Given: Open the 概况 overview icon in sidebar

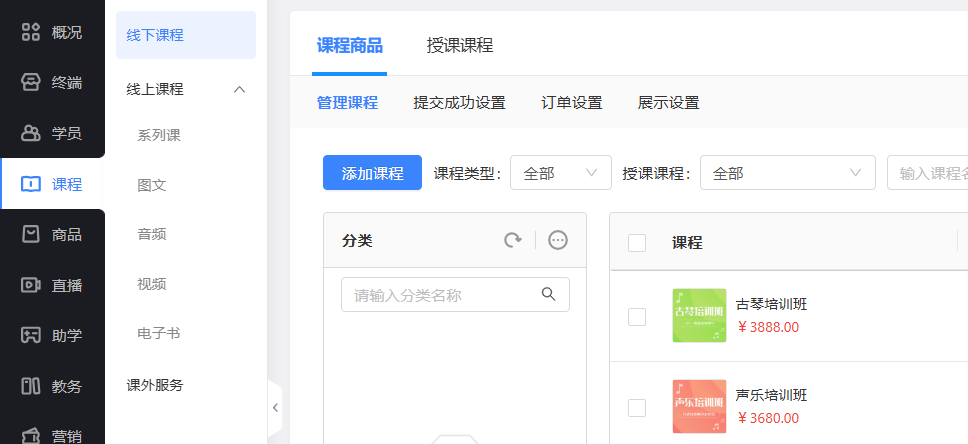Looking at the screenshot, I should click(31, 32).
